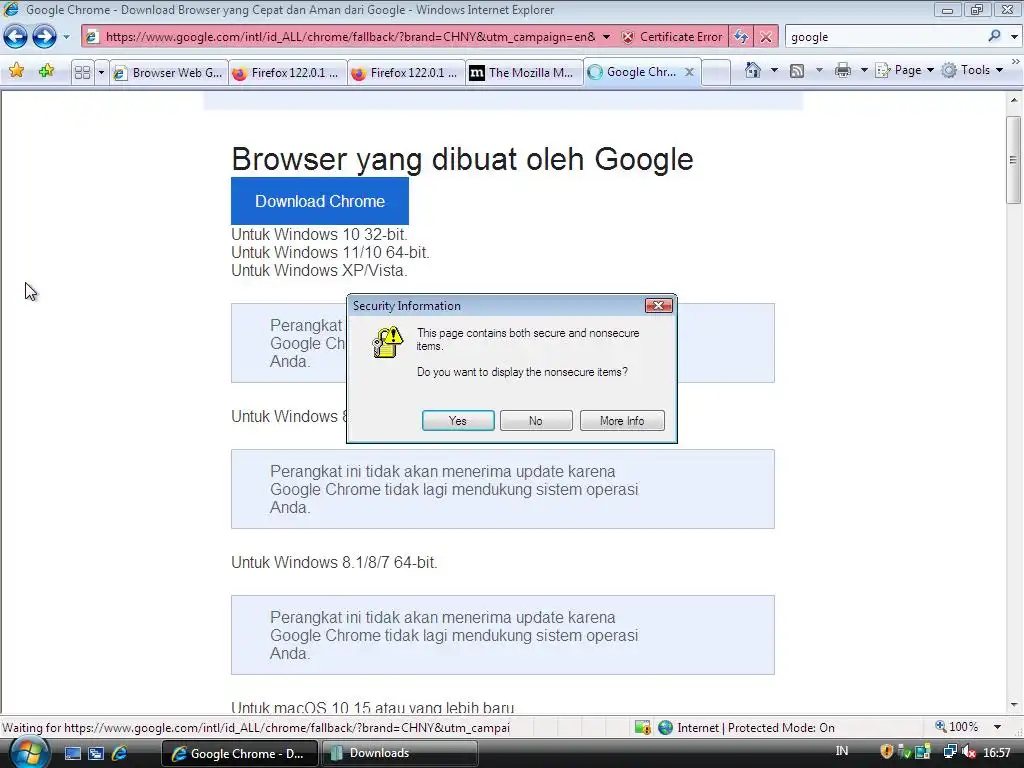Open the Tools menu
The height and width of the screenshot is (768, 1024).
tap(972, 70)
